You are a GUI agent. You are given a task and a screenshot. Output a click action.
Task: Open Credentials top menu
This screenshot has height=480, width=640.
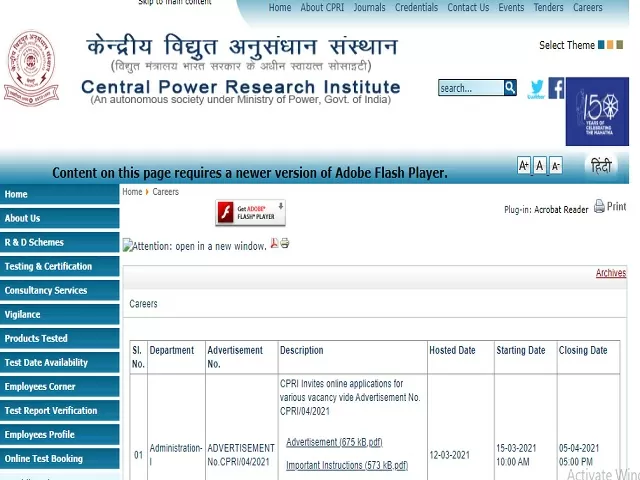[416, 7]
